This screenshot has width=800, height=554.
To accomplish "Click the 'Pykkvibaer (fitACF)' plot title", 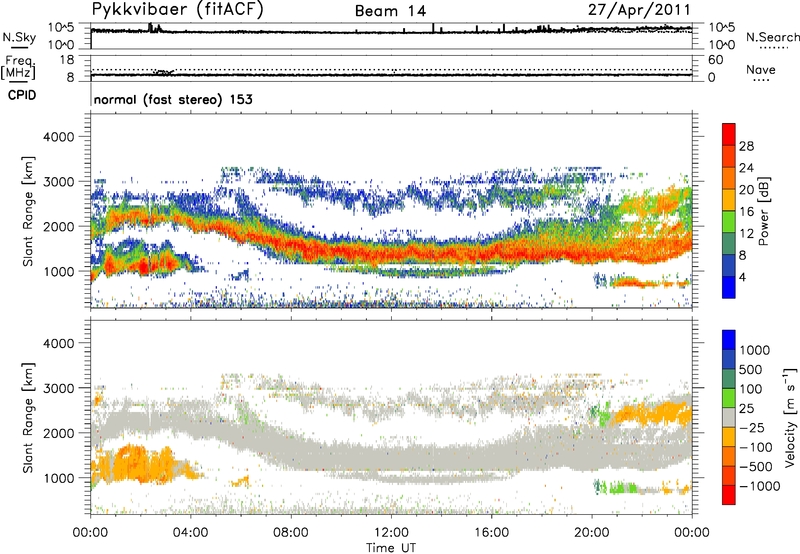I will (x=177, y=10).
